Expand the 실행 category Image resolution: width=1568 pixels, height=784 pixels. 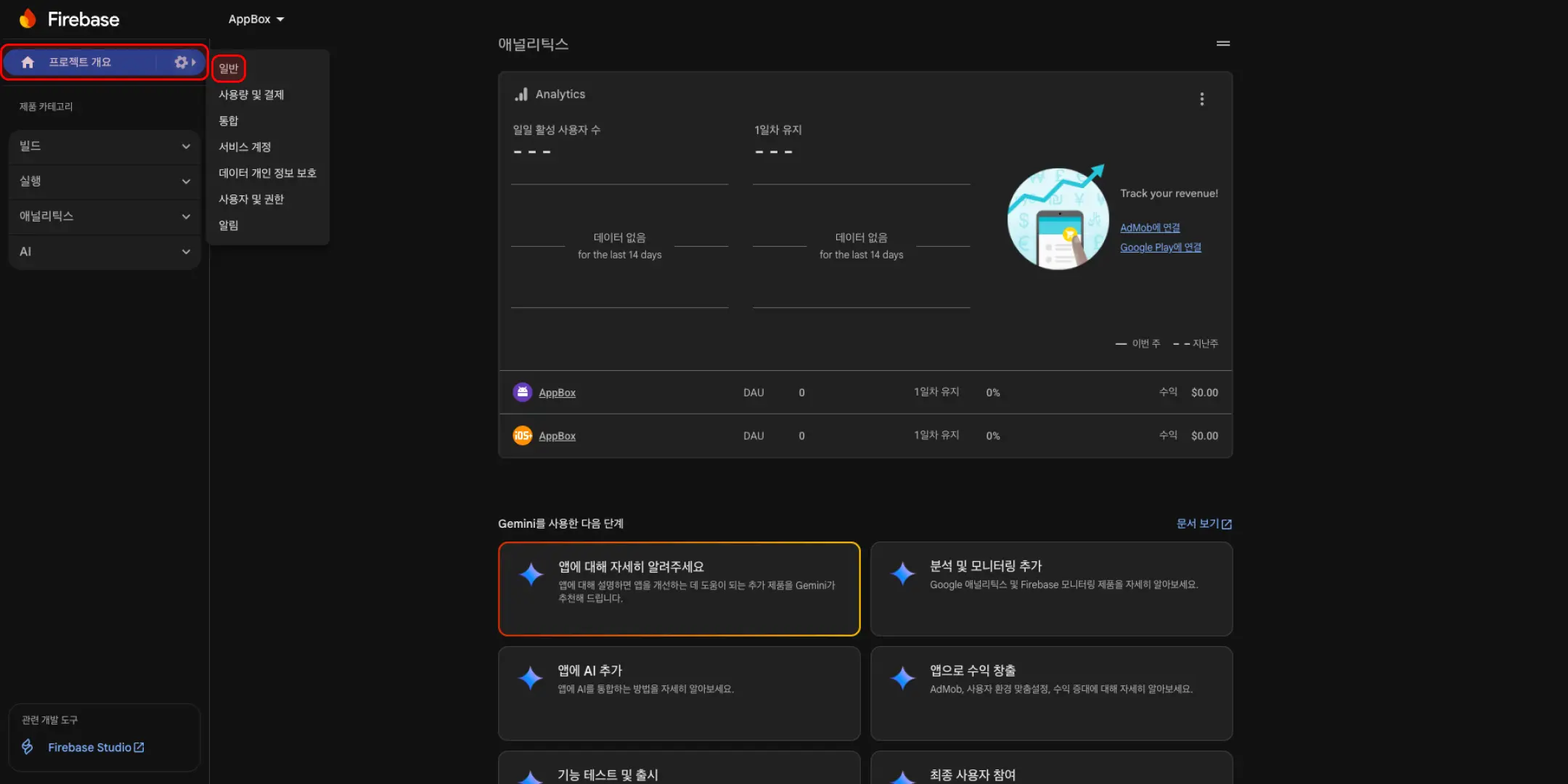click(105, 181)
